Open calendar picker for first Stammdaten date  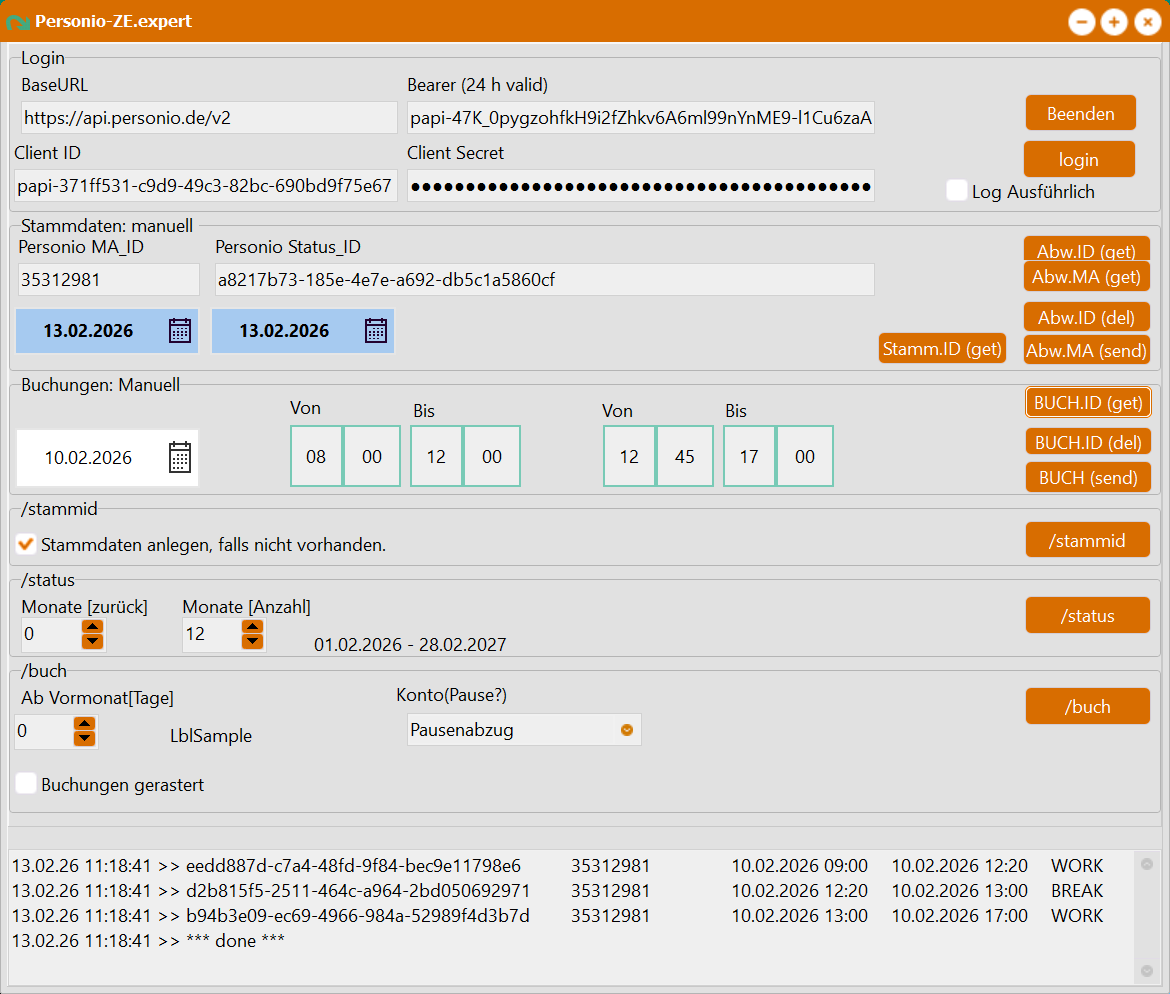click(x=180, y=331)
